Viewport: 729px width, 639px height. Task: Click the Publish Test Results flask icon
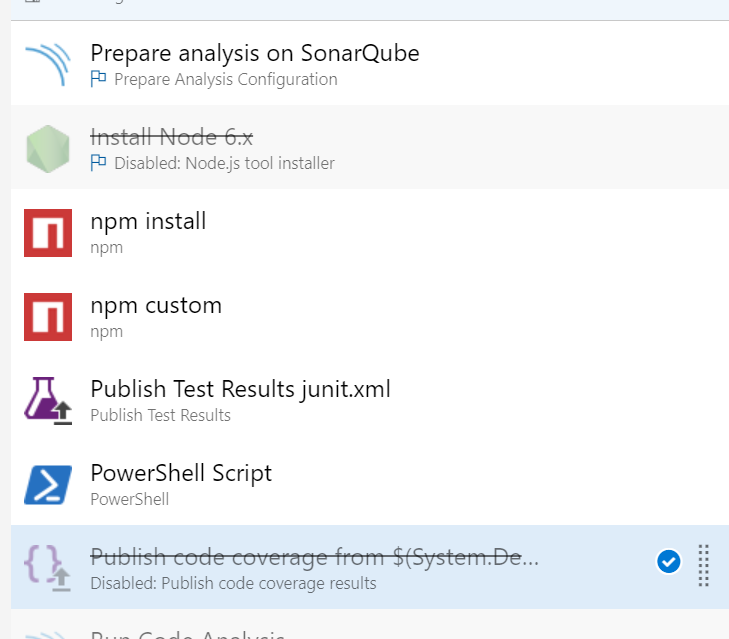[x=48, y=400]
